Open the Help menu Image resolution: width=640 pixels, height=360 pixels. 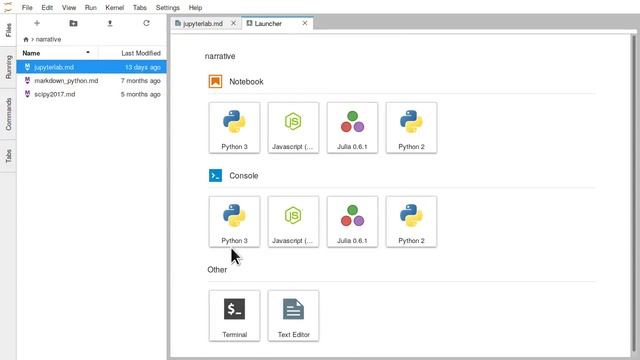pos(195,7)
